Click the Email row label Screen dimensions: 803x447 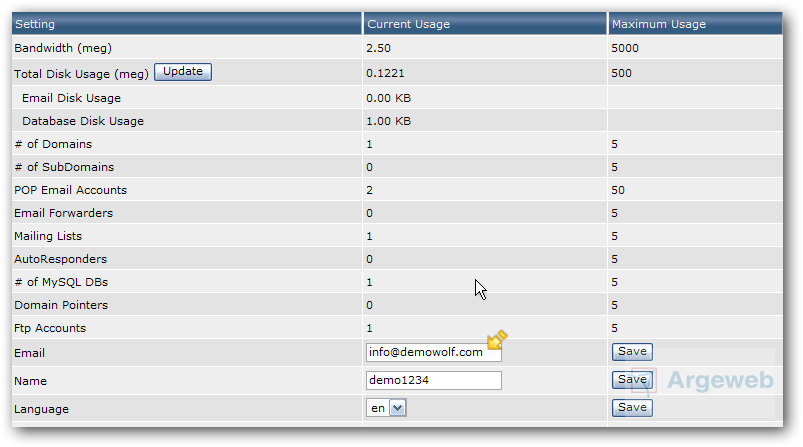point(30,353)
